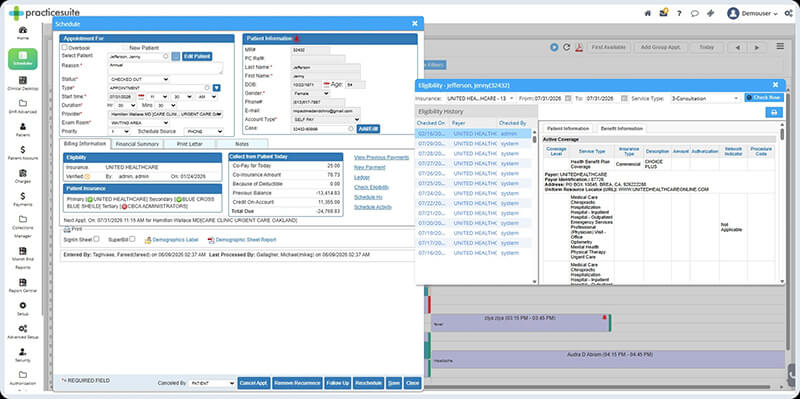The image size is (800, 399).
Task: Open Payments in the sidebar
Action: (22, 200)
